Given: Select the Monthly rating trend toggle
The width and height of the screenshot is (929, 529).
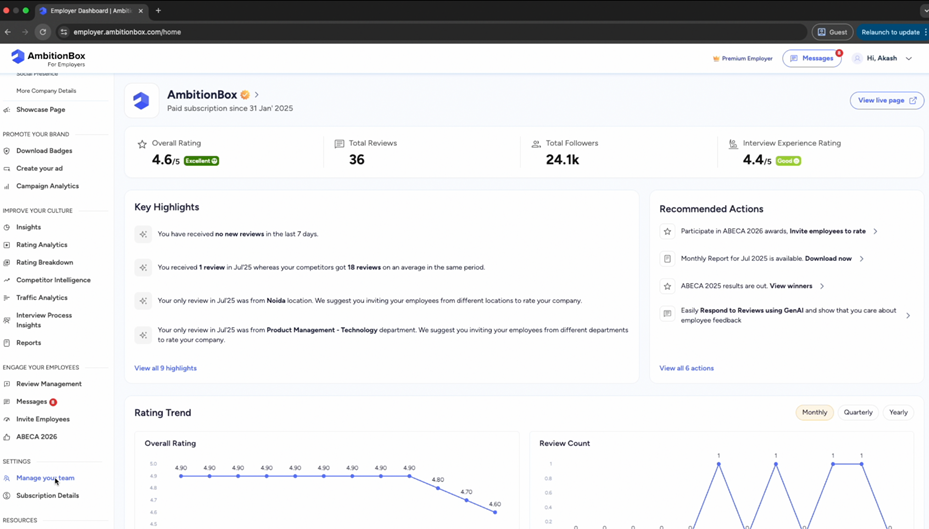Looking at the screenshot, I should pos(814,412).
